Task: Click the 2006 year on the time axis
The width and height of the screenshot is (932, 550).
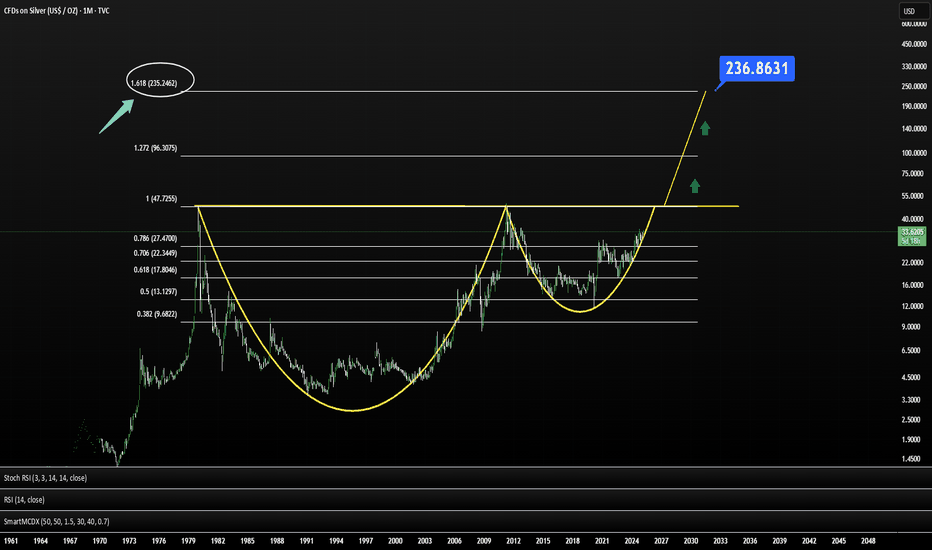Action: click(x=455, y=541)
